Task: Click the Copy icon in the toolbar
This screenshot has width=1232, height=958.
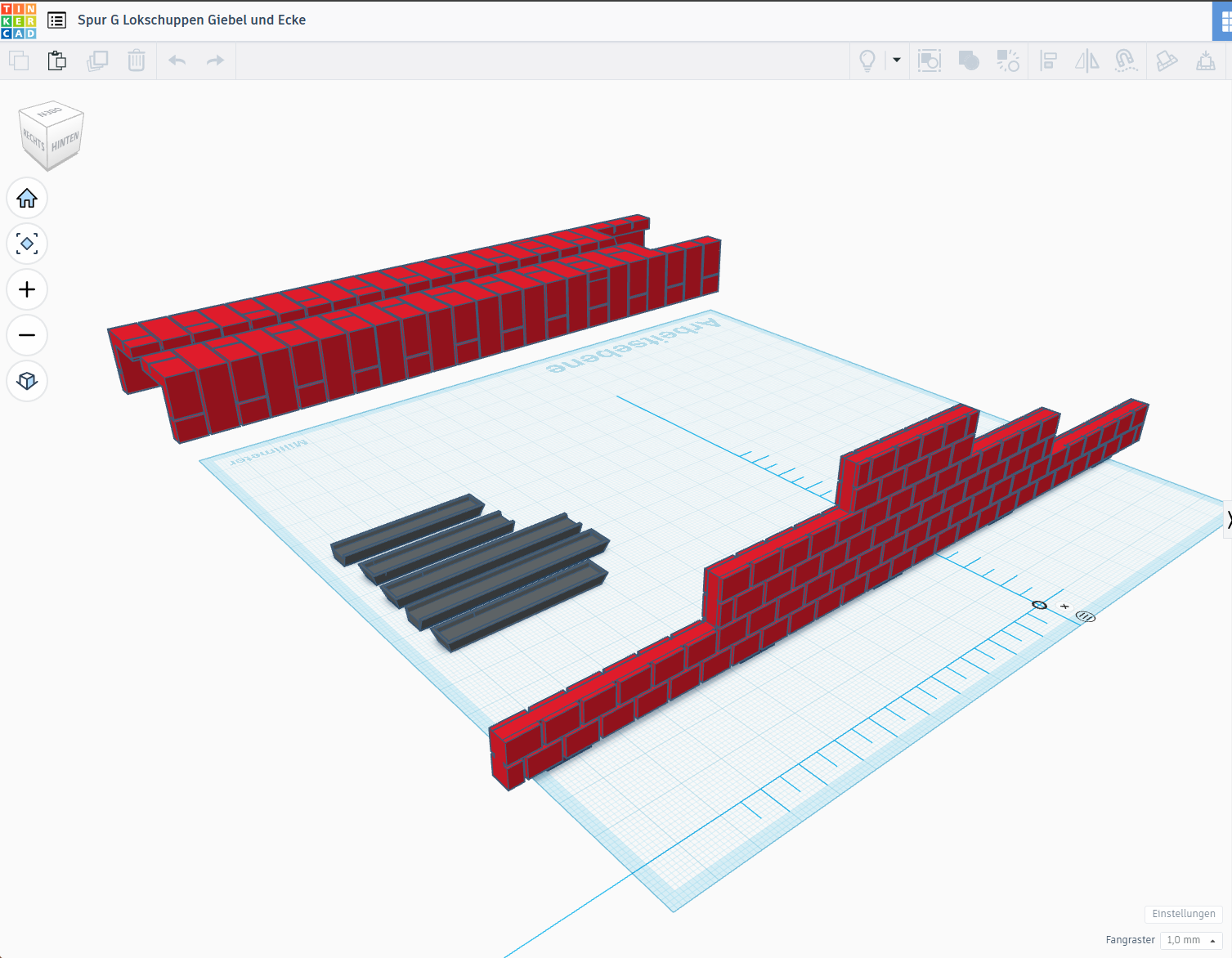Action: [x=19, y=60]
